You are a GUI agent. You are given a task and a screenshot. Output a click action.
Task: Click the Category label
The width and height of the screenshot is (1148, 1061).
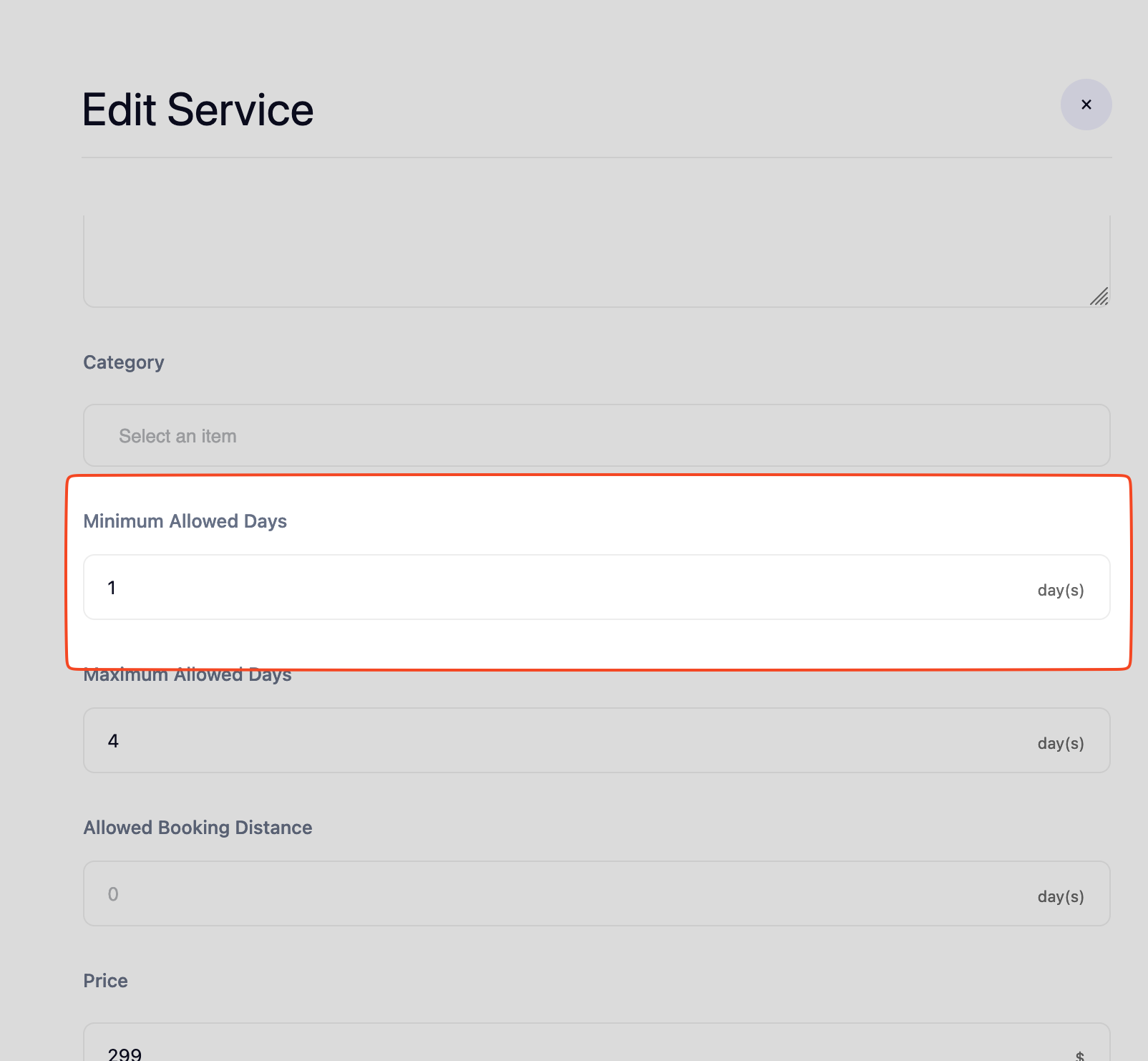[124, 362]
